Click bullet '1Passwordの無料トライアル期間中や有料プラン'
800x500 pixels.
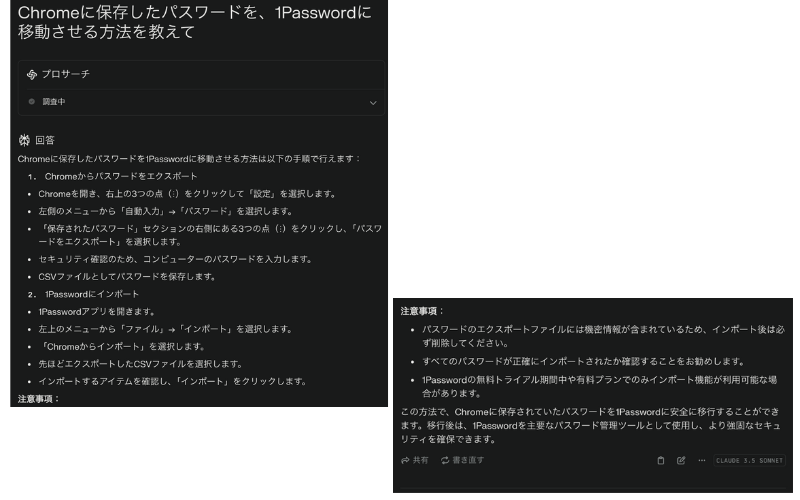pos(599,386)
